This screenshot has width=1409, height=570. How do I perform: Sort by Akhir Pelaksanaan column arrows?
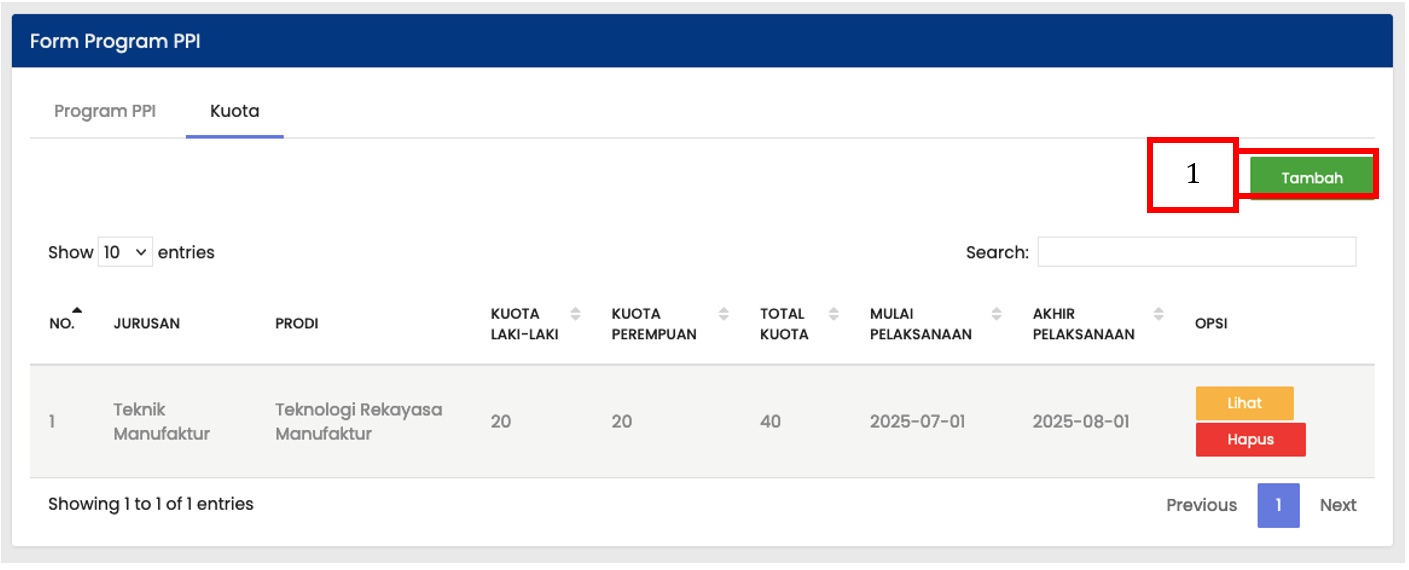click(x=1158, y=314)
